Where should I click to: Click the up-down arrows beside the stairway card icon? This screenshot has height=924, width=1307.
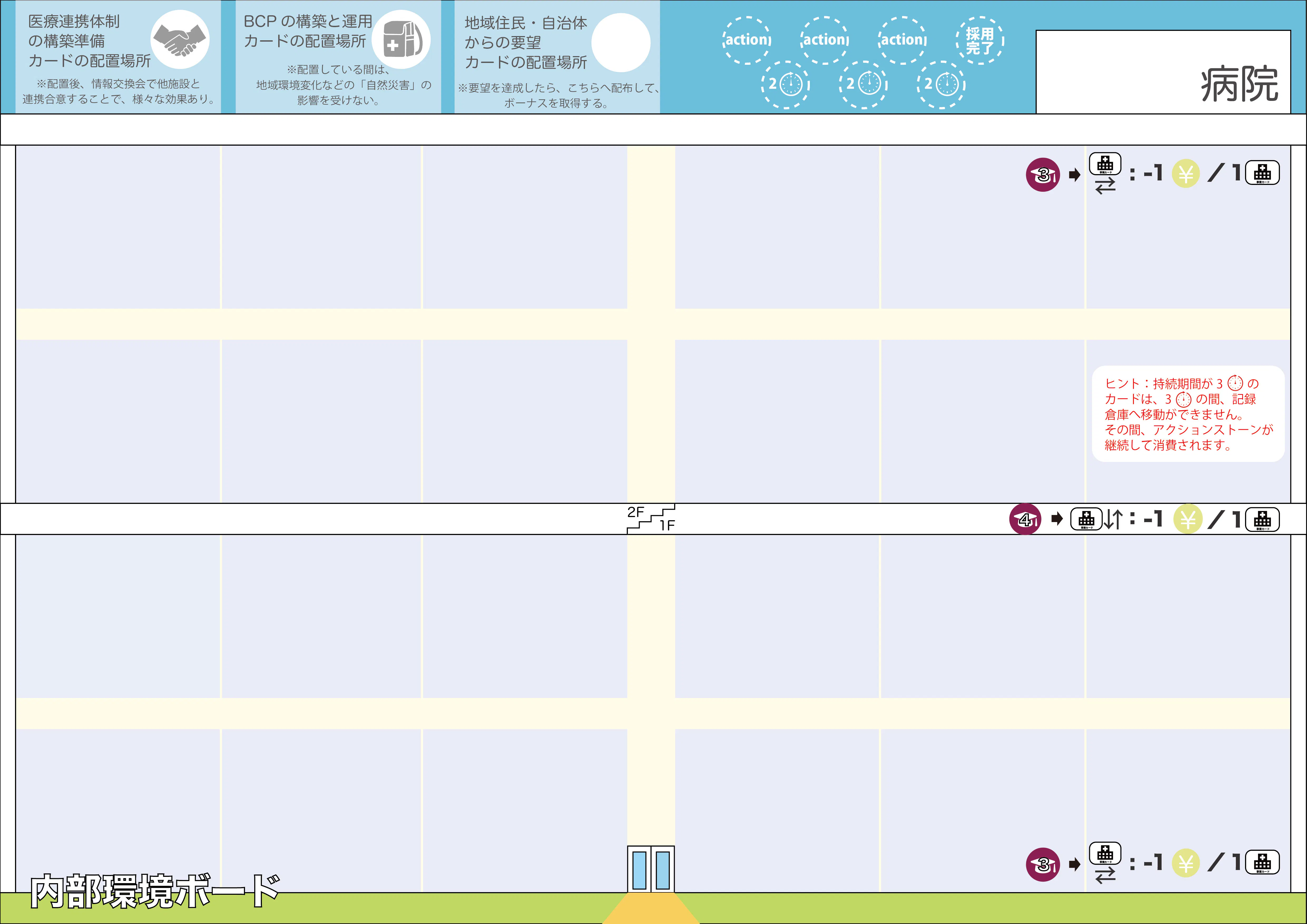(1113, 519)
